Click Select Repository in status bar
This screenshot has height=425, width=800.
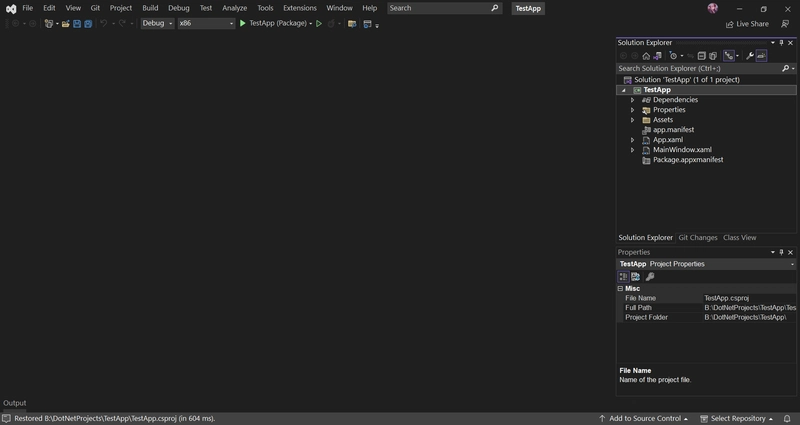click(x=737, y=418)
